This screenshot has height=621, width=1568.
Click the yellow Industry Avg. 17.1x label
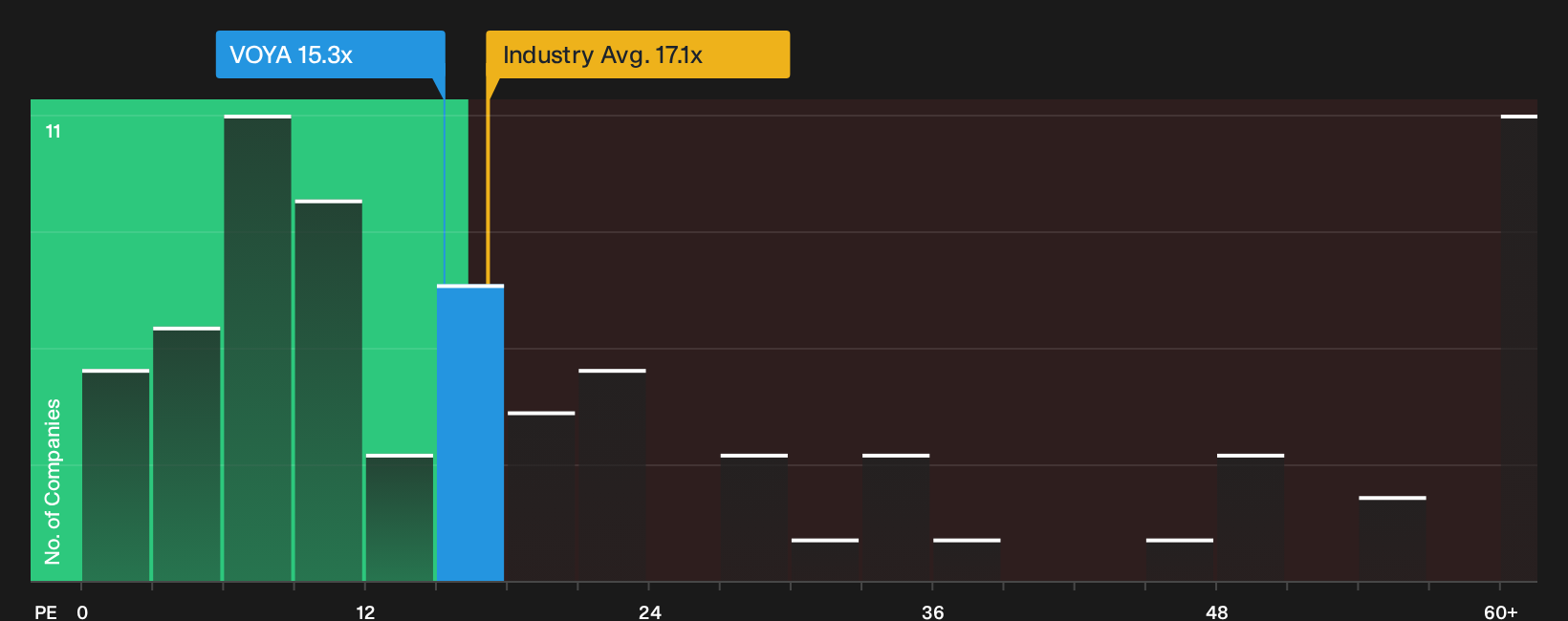pyautogui.click(x=638, y=54)
